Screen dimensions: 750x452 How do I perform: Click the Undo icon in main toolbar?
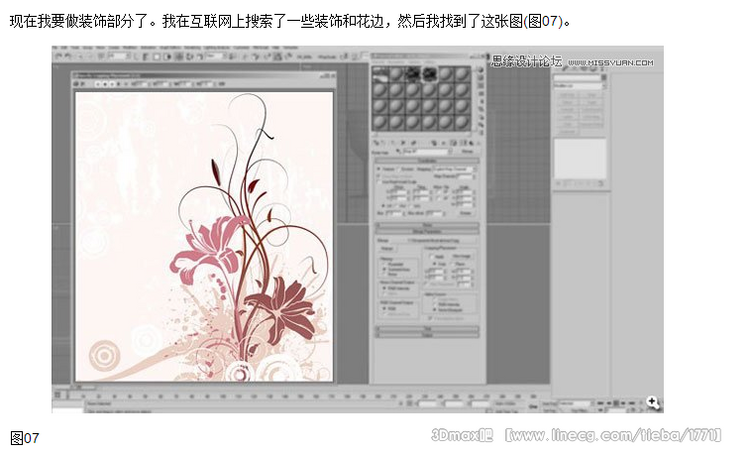point(59,57)
